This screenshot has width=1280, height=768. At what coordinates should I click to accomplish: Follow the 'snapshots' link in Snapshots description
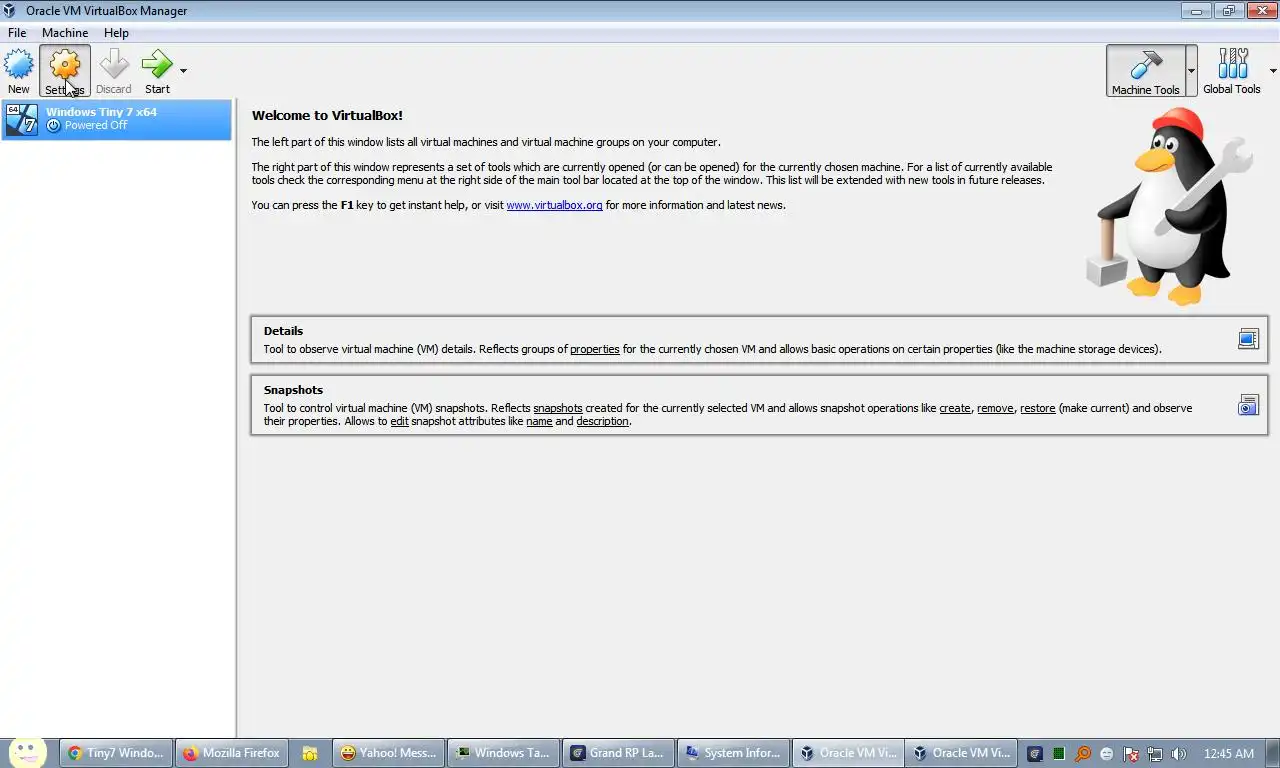coord(558,408)
